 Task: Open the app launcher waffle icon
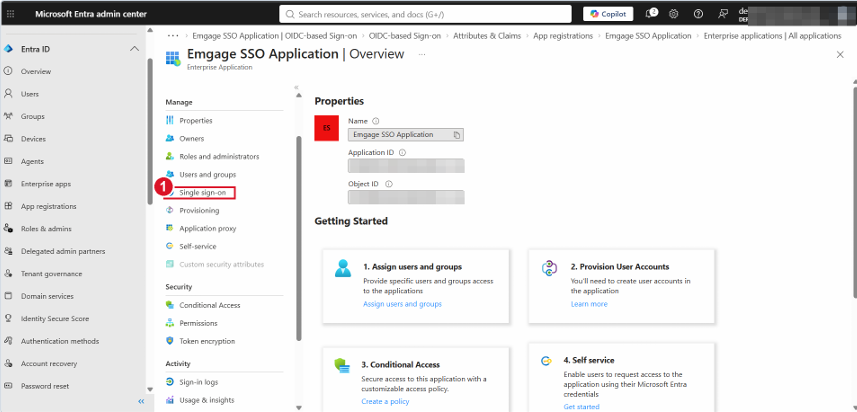tap(10, 14)
